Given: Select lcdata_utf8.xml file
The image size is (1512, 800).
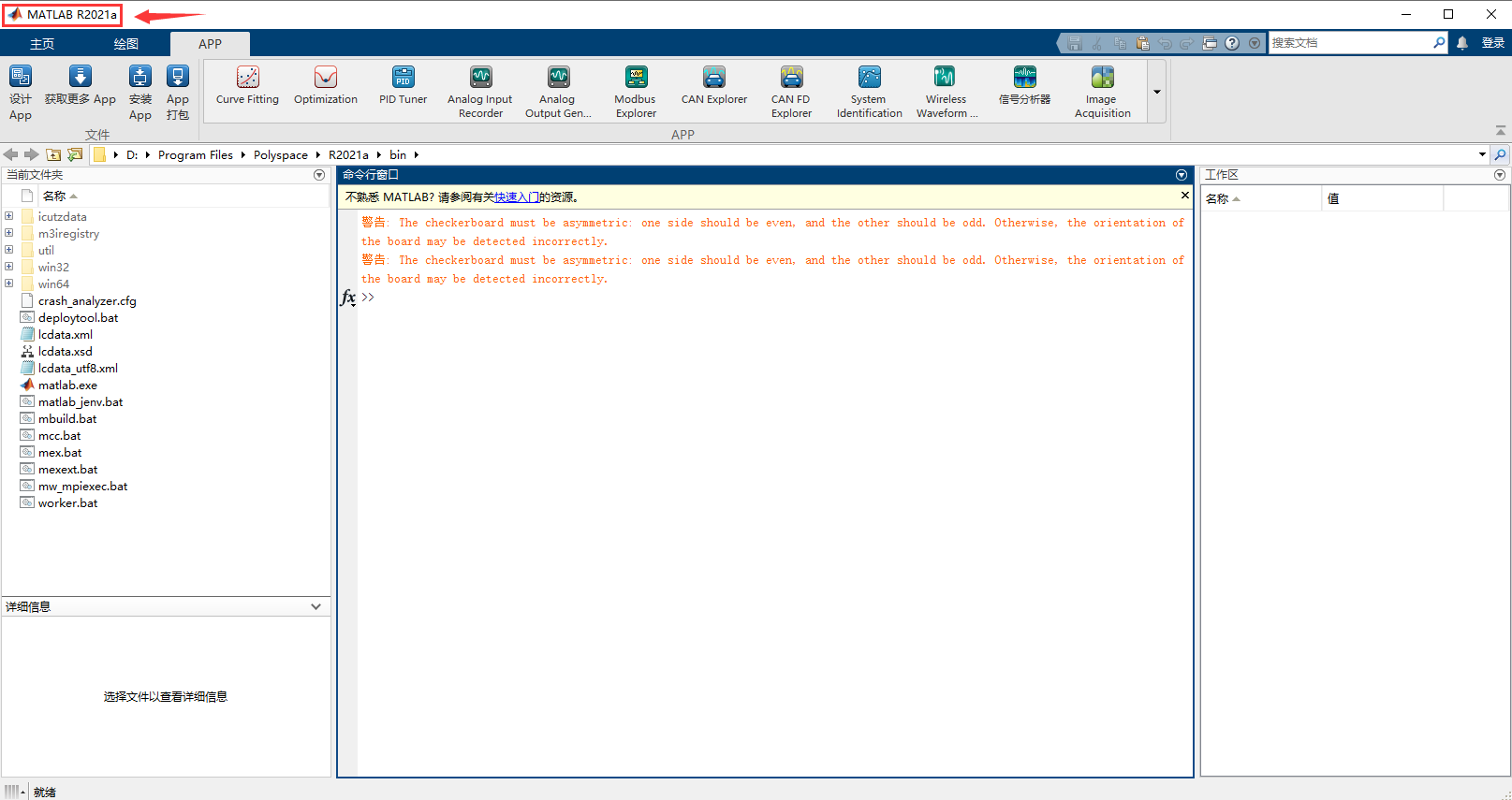Looking at the screenshot, I should pyautogui.click(x=78, y=369).
